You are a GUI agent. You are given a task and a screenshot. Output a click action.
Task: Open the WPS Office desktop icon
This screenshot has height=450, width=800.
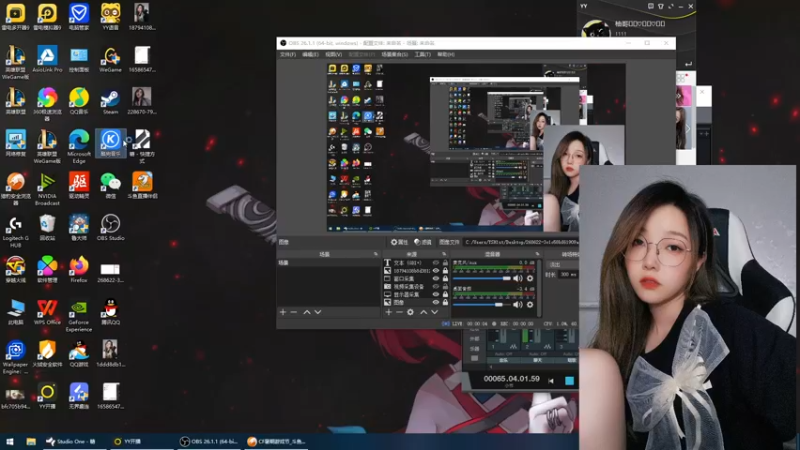47,312
